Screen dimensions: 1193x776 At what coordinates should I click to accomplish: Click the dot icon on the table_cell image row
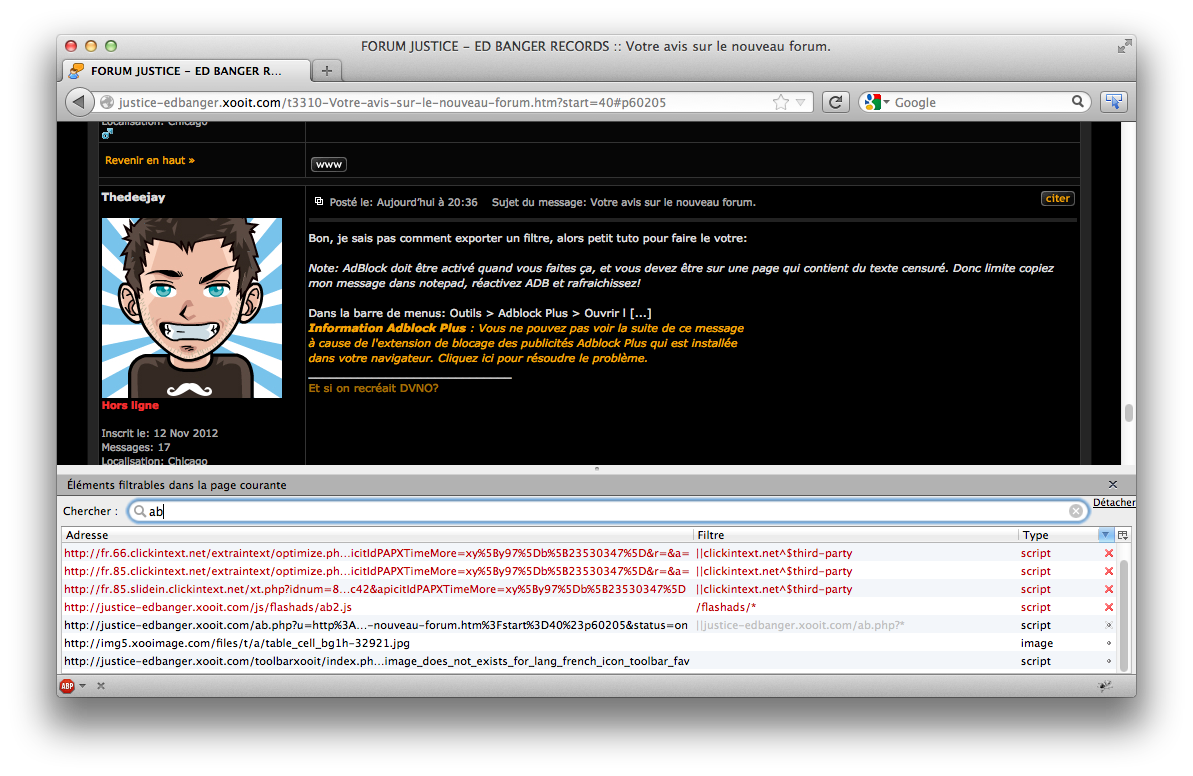click(1109, 644)
